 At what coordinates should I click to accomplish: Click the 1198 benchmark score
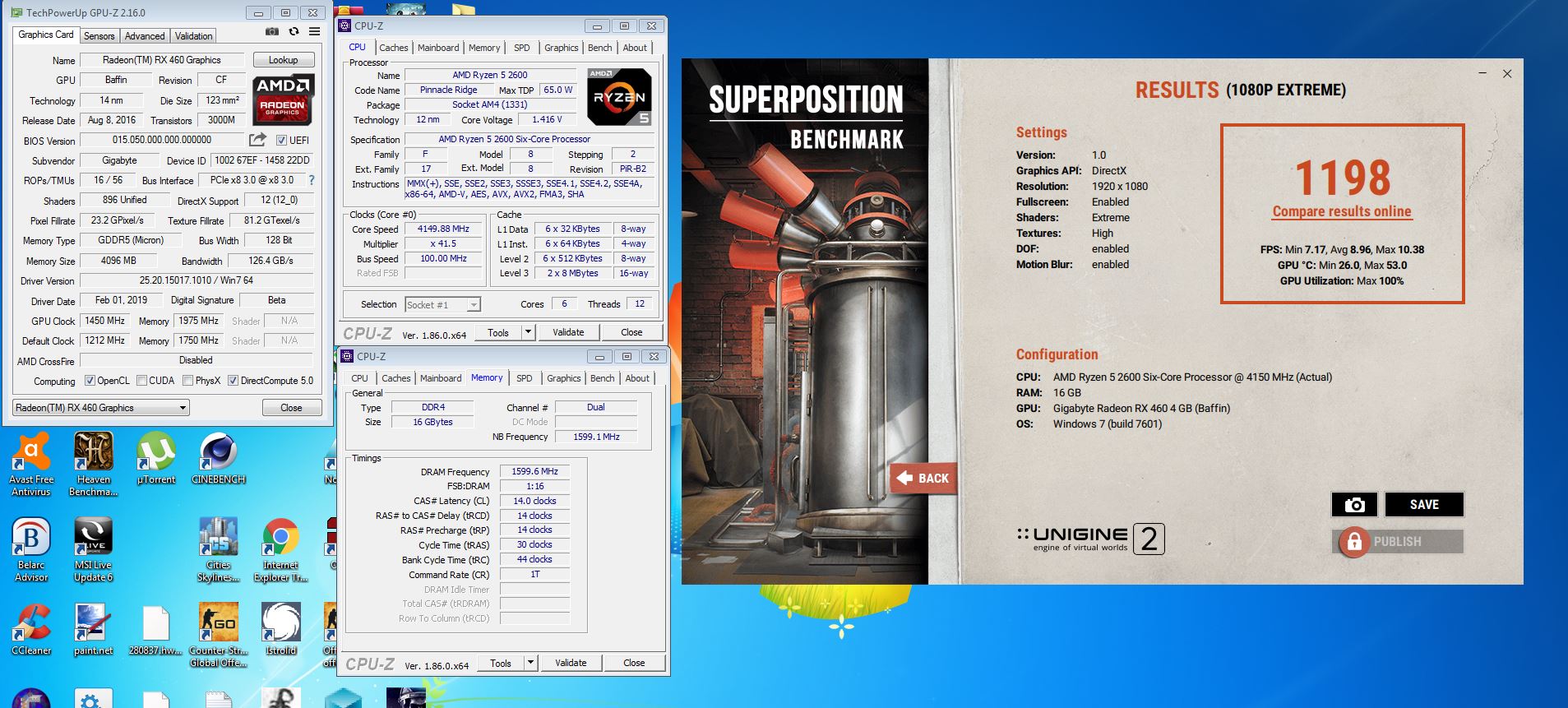coord(1343,177)
